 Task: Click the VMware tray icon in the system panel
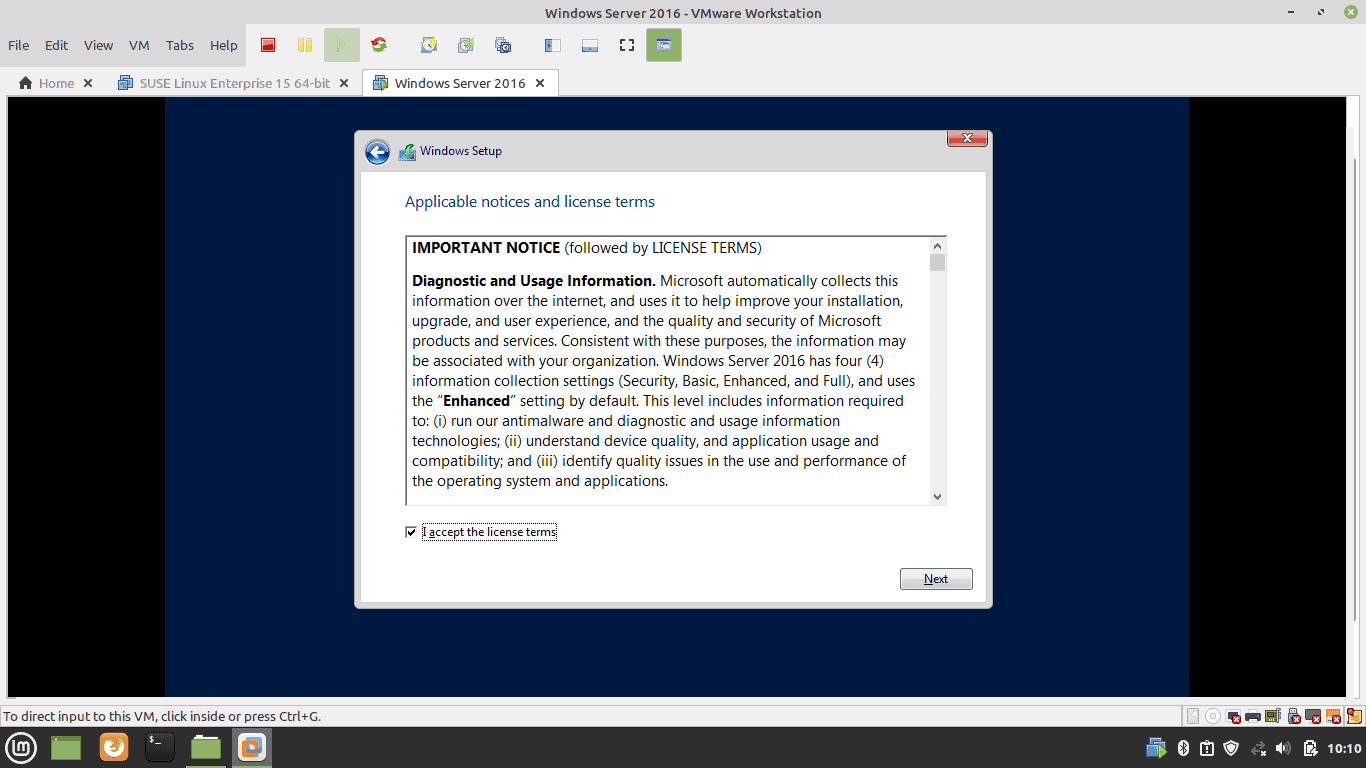pos(1156,748)
